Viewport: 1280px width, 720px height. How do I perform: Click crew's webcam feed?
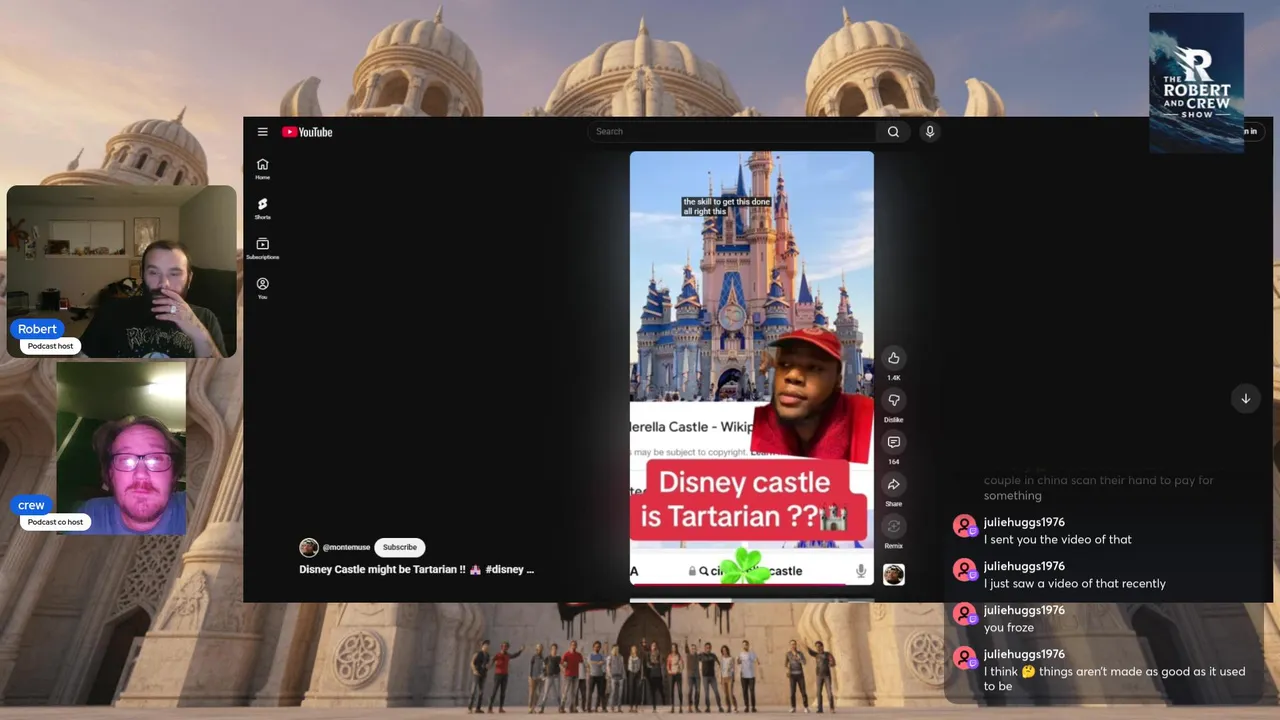click(121, 448)
